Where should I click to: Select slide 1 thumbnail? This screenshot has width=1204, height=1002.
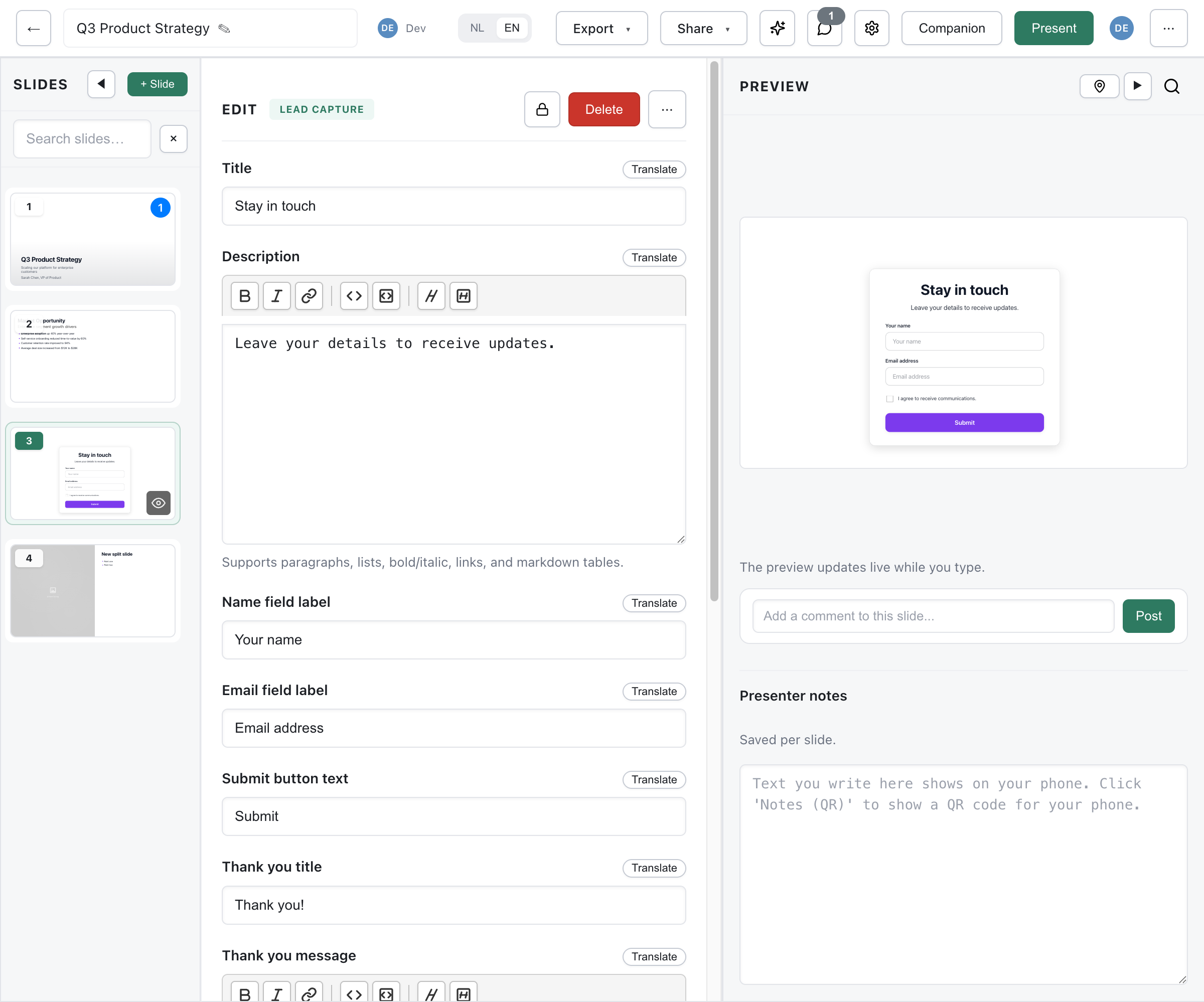point(93,239)
